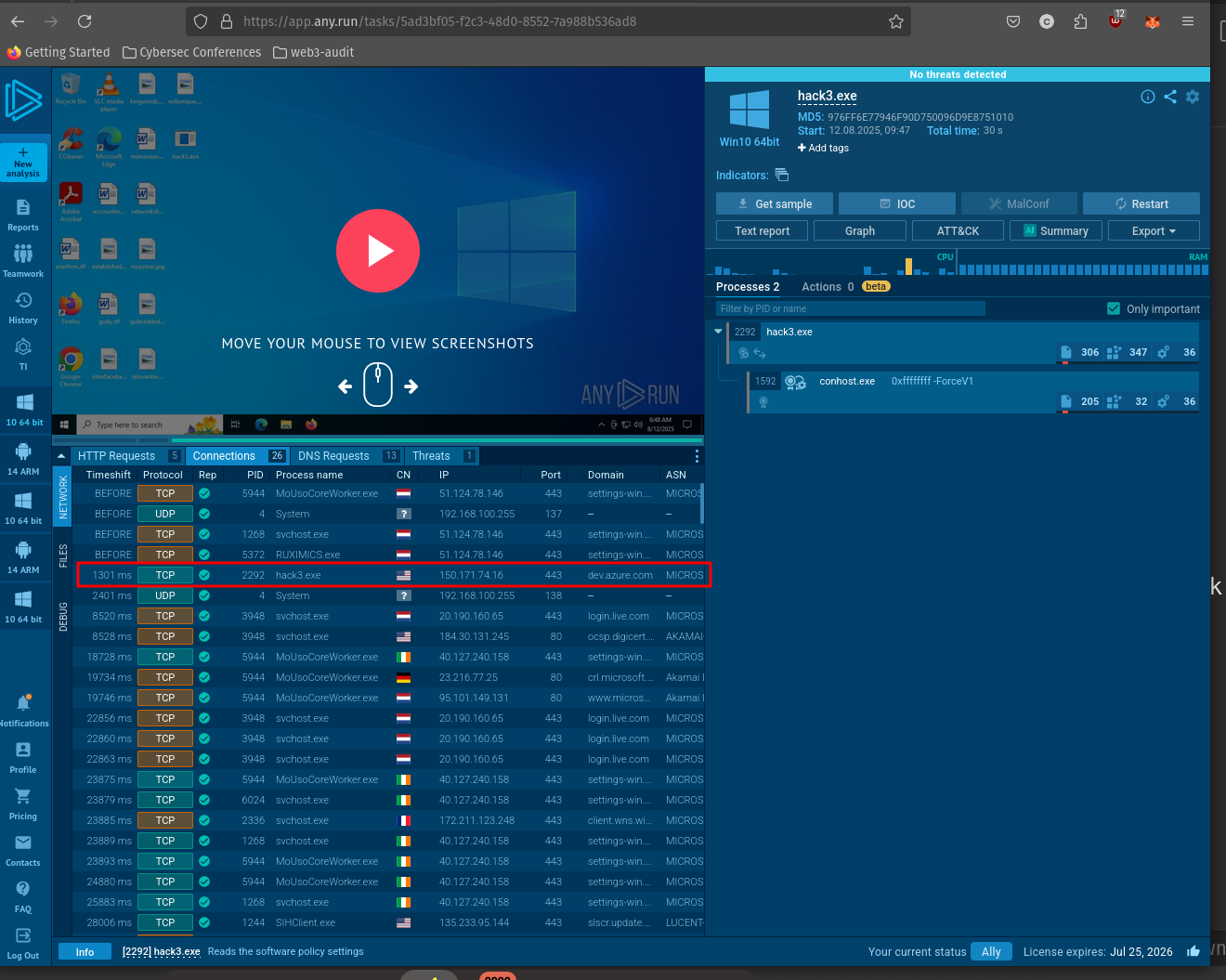The image size is (1226, 980).
Task: Click Log Out in the sidebar
Action: click(23, 943)
